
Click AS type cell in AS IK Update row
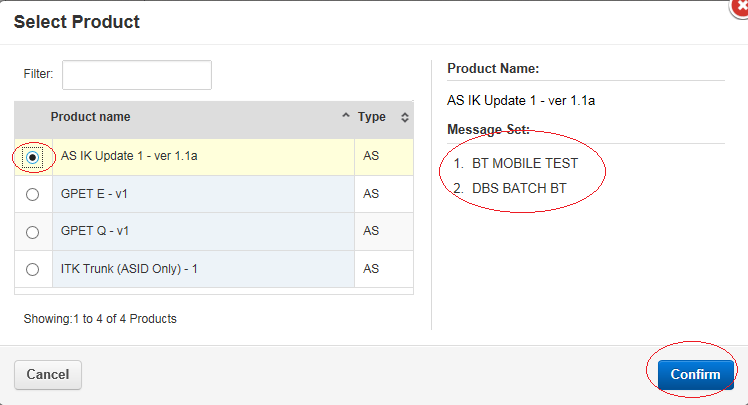[x=371, y=156]
